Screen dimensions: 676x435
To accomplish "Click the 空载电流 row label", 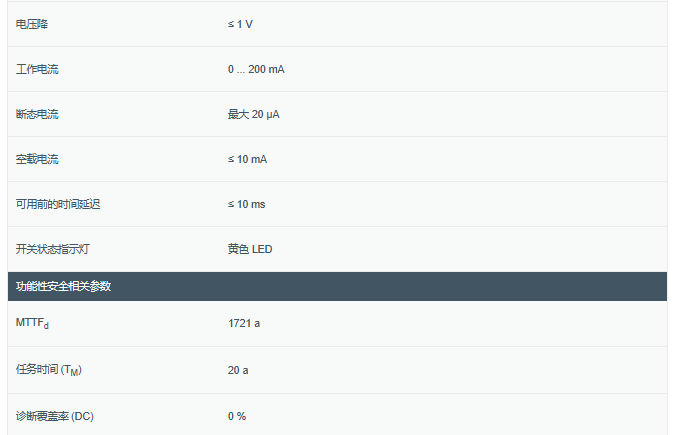I will coord(37,159).
